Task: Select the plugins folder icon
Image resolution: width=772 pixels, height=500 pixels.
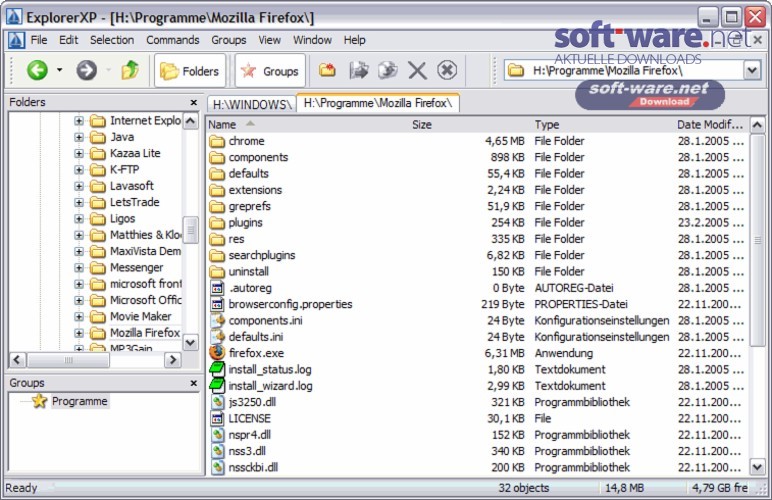Action: pos(217,223)
